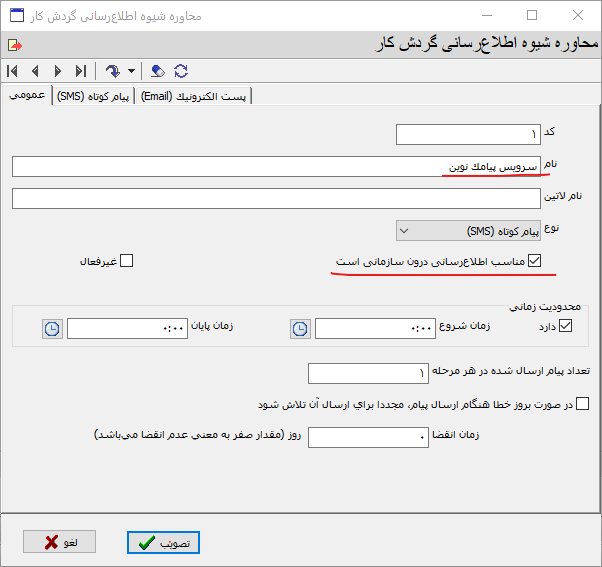This screenshot has width=602, height=567.
Task: Uncheck مناسب اطلاع‌رسانی درون سازمانی است
Action: 534,262
